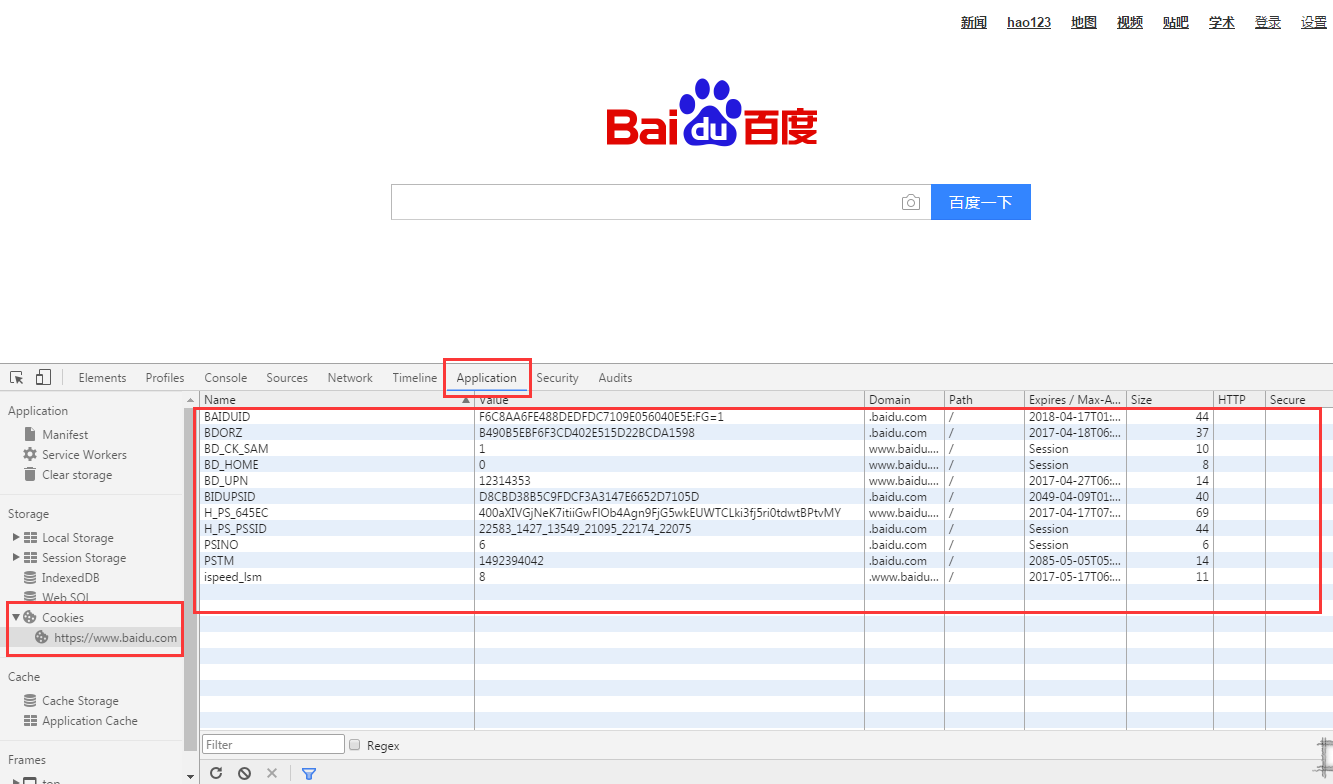Viewport: 1333px width, 784px height.
Task: Open the 设置 settings link
Action: [1314, 22]
